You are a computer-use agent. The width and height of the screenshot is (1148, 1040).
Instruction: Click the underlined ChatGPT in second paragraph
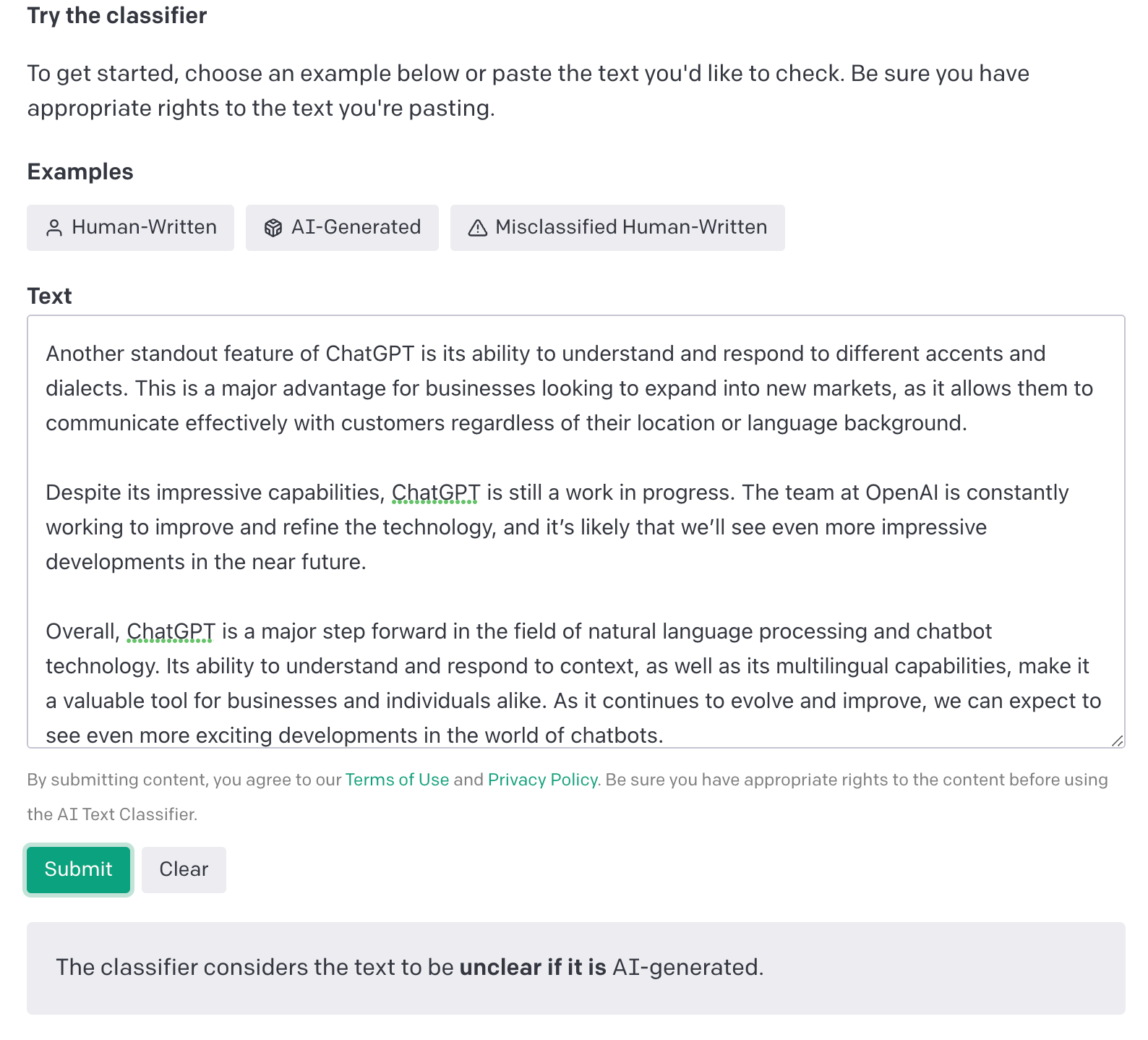pos(435,493)
